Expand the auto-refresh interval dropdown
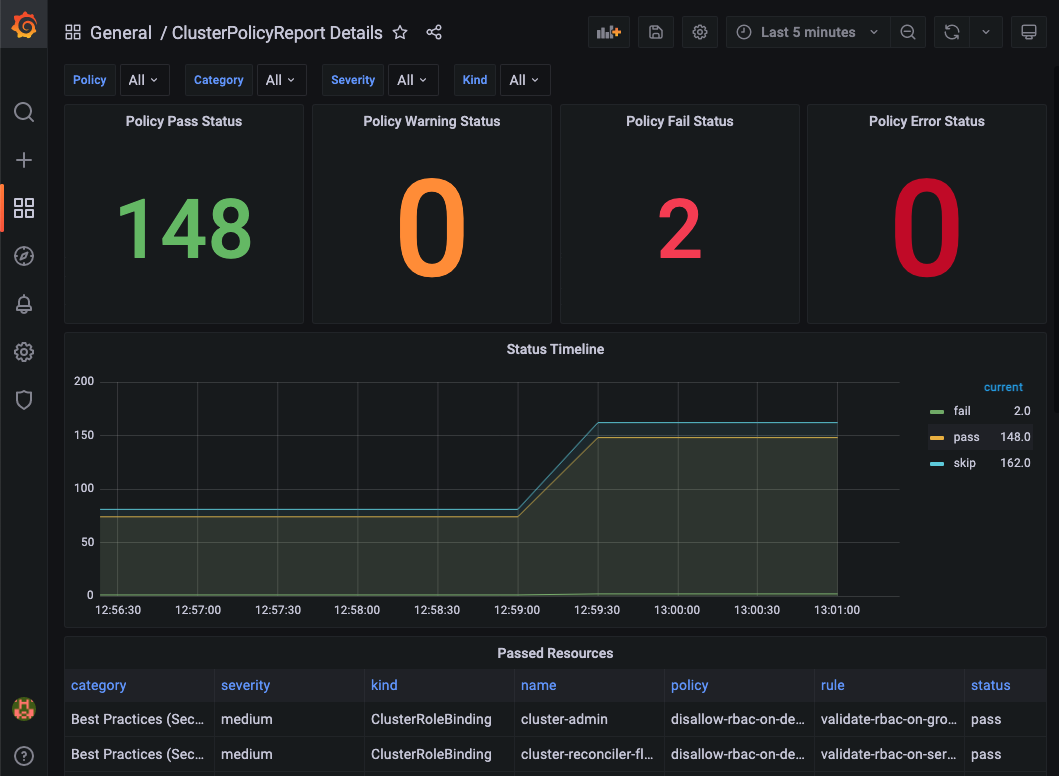Image resolution: width=1059 pixels, height=776 pixels. point(986,31)
